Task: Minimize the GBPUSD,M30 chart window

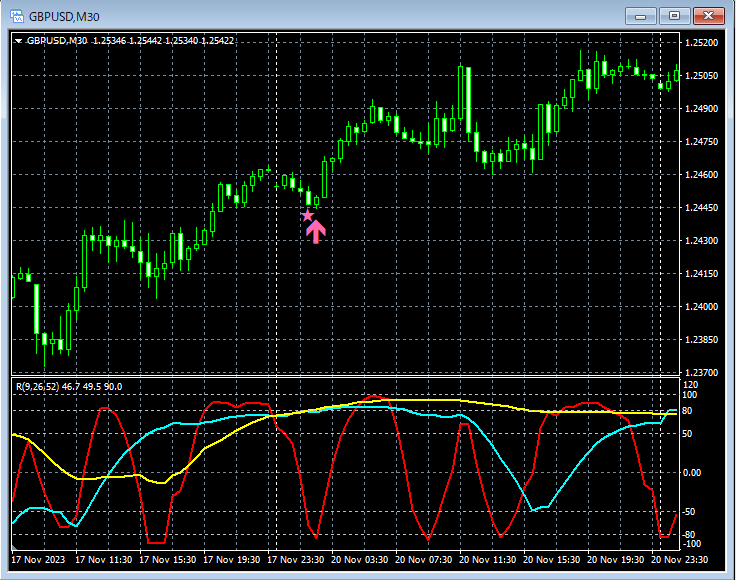Action: (641, 16)
